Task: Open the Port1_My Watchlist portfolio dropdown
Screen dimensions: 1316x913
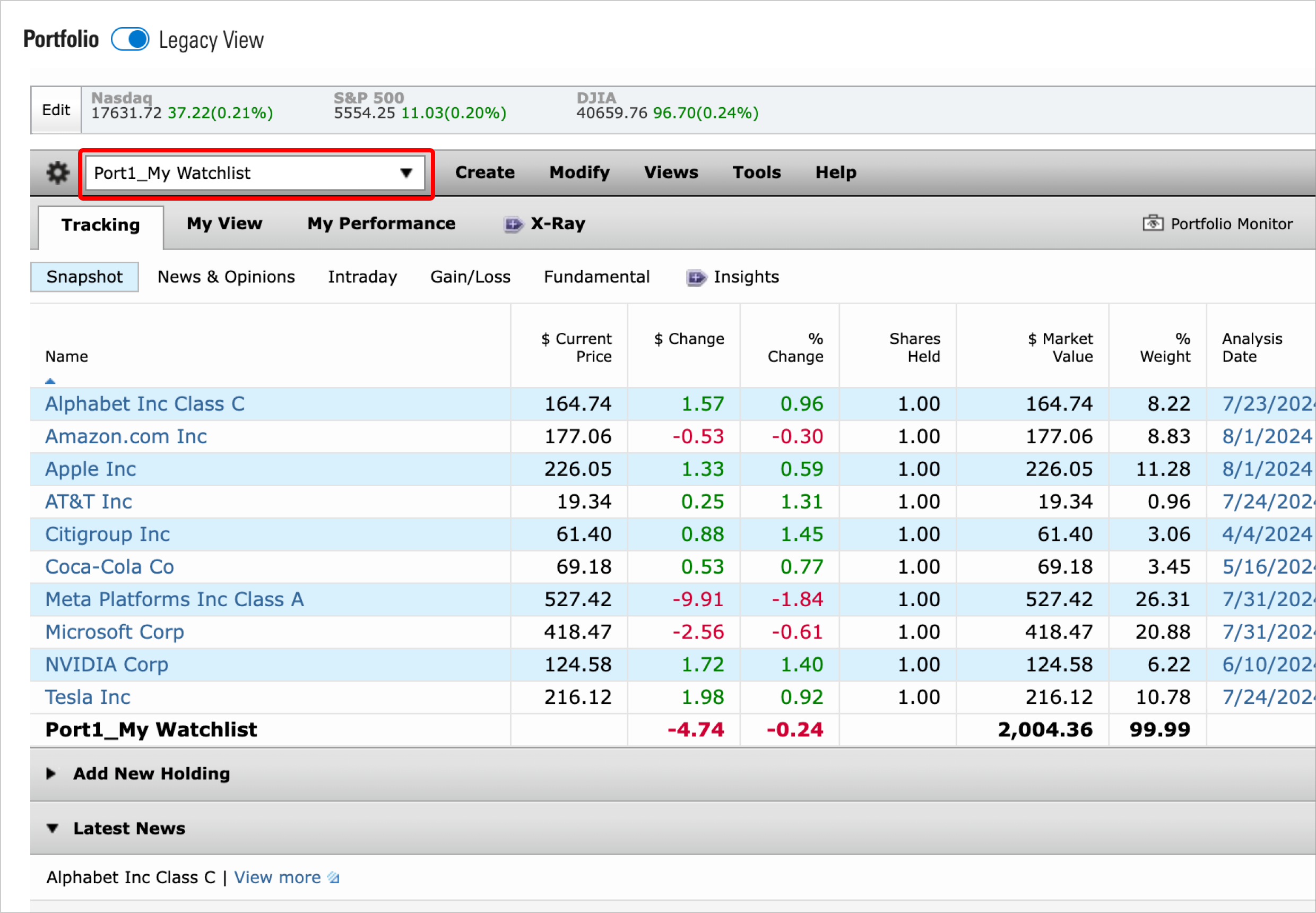Action: 255,173
